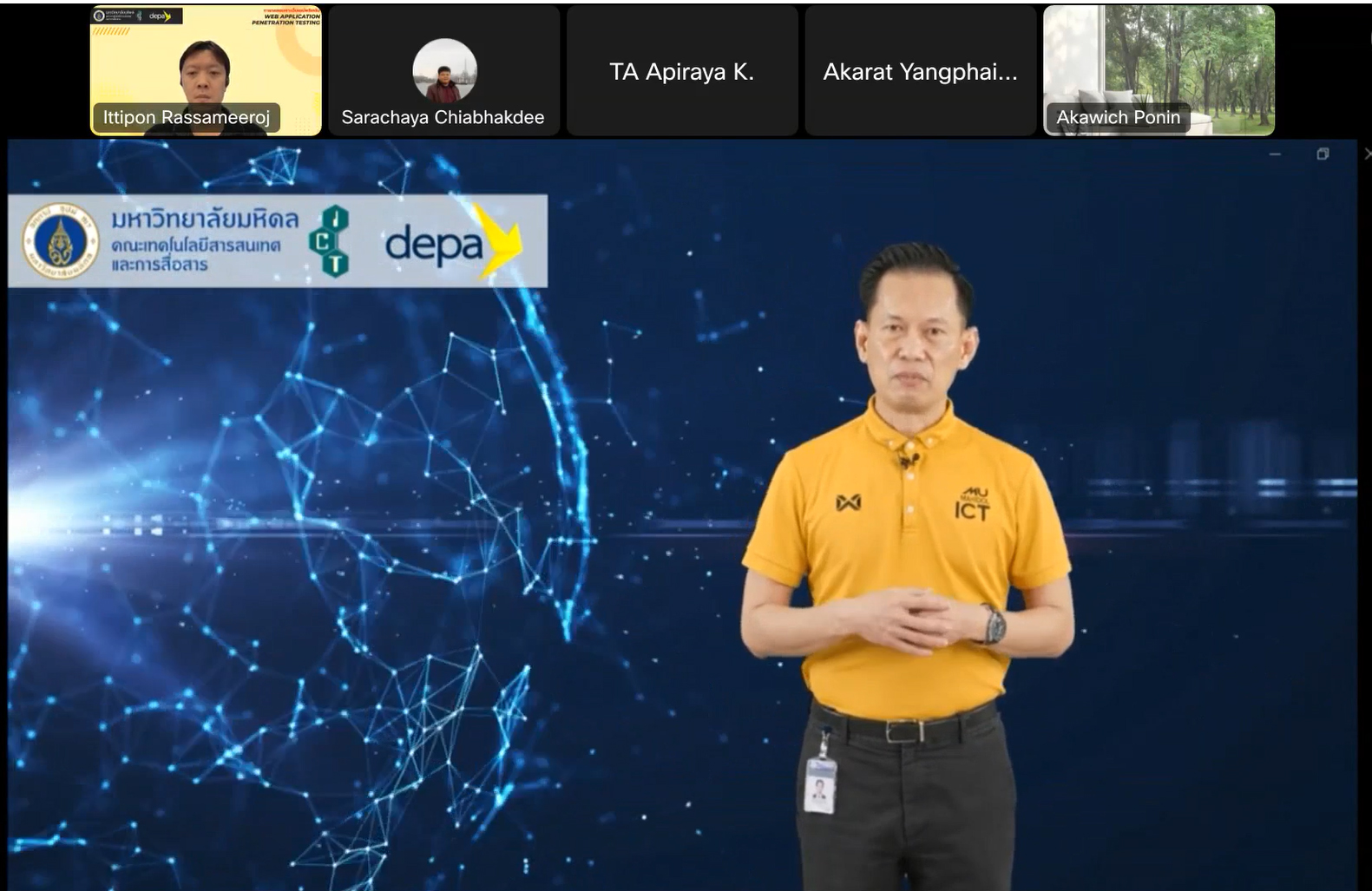The width and height of the screenshot is (1372, 891).
Task: Click the Mahidol University round seal
Action: (x=60, y=241)
